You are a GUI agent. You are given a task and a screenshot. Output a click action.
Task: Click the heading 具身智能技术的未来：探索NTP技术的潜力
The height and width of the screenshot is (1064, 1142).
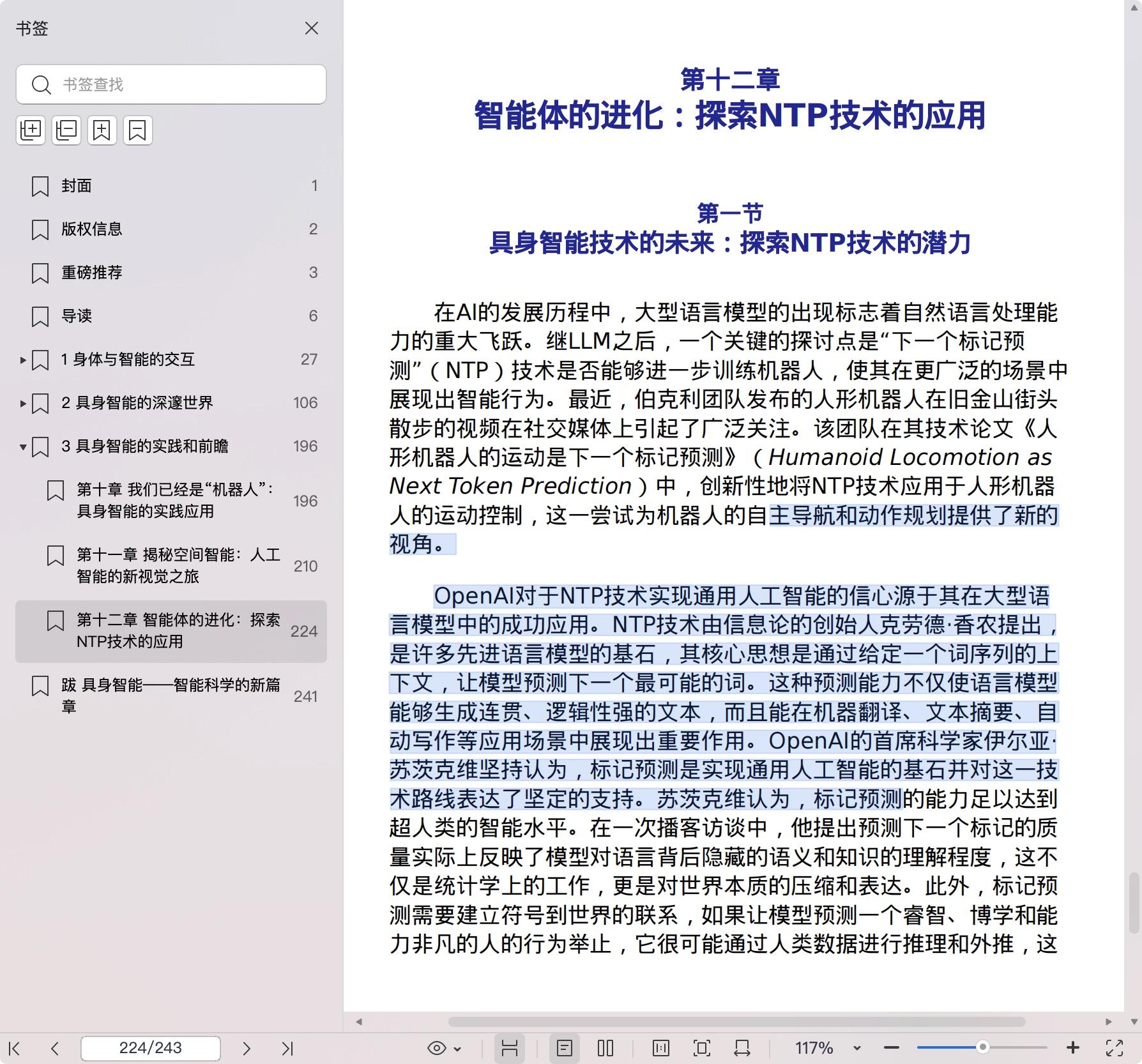pos(730,243)
